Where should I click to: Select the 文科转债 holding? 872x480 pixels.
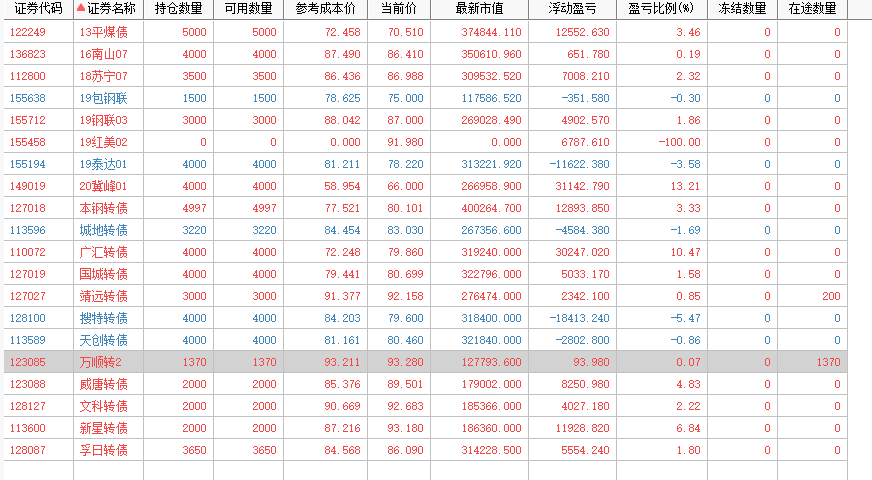pyautogui.click(x=103, y=406)
